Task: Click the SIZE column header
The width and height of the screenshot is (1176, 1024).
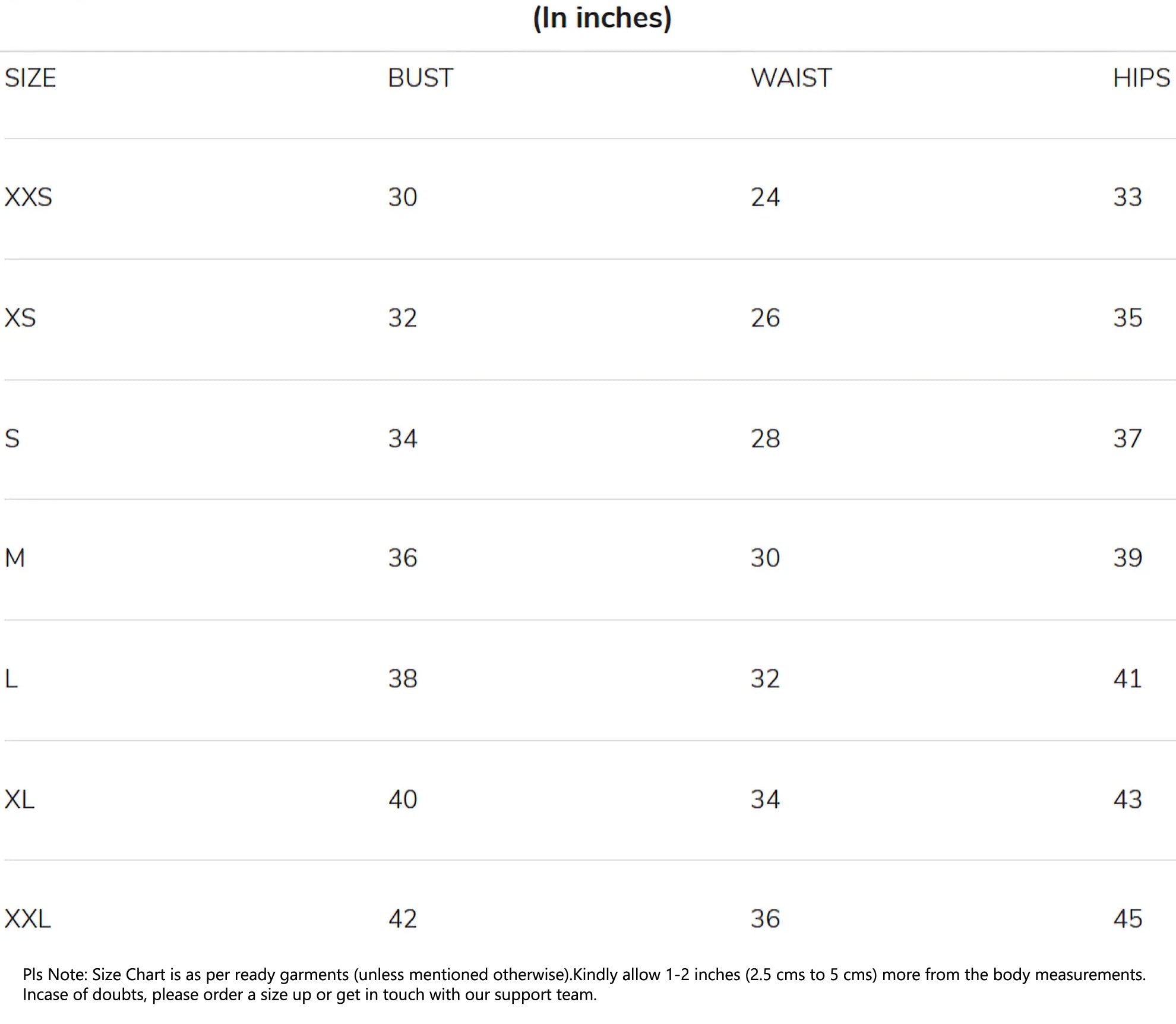Action: pos(30,78)
